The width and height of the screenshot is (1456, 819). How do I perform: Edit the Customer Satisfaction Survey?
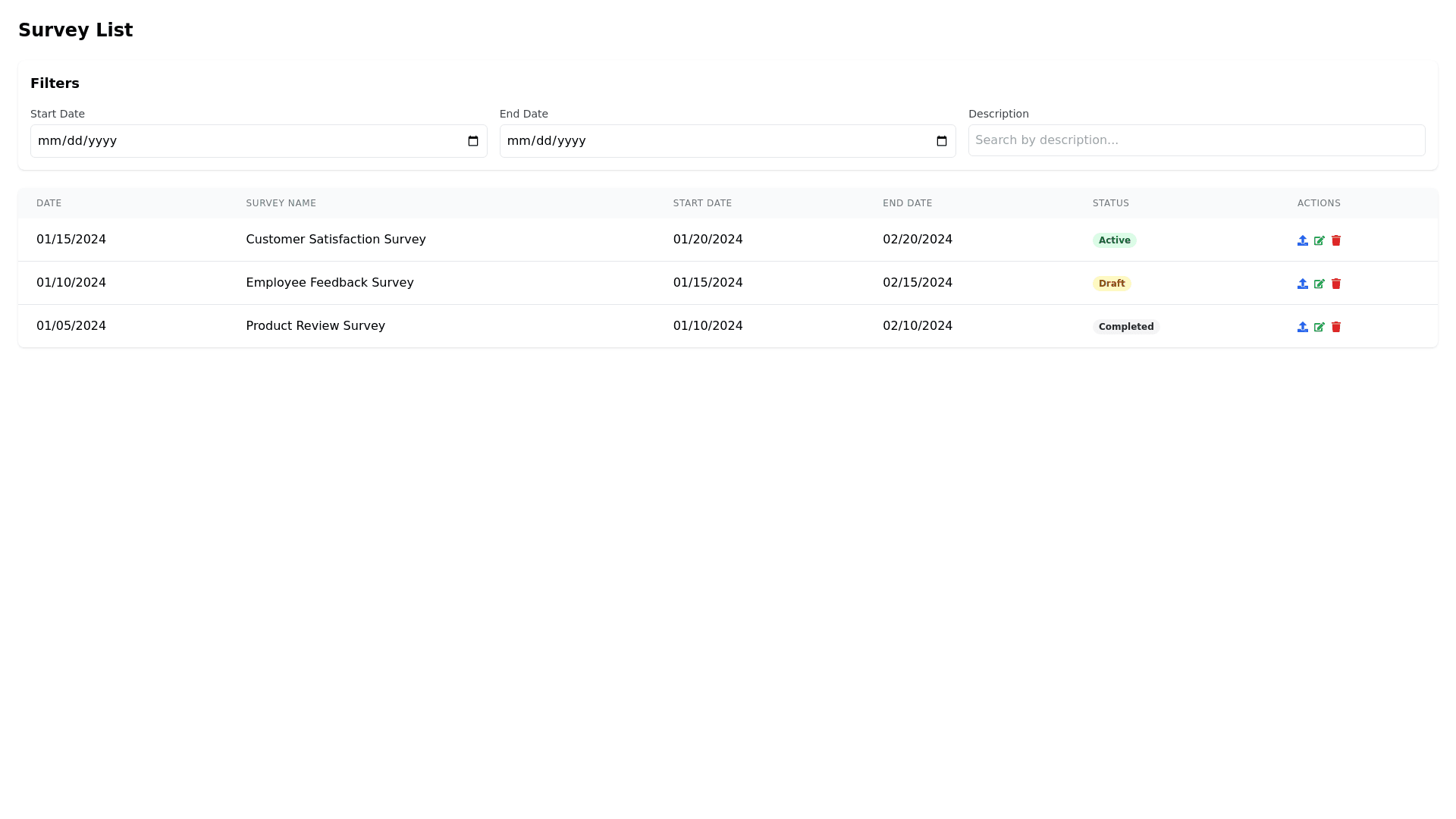pyautogui.click(x=1319, y=240)
